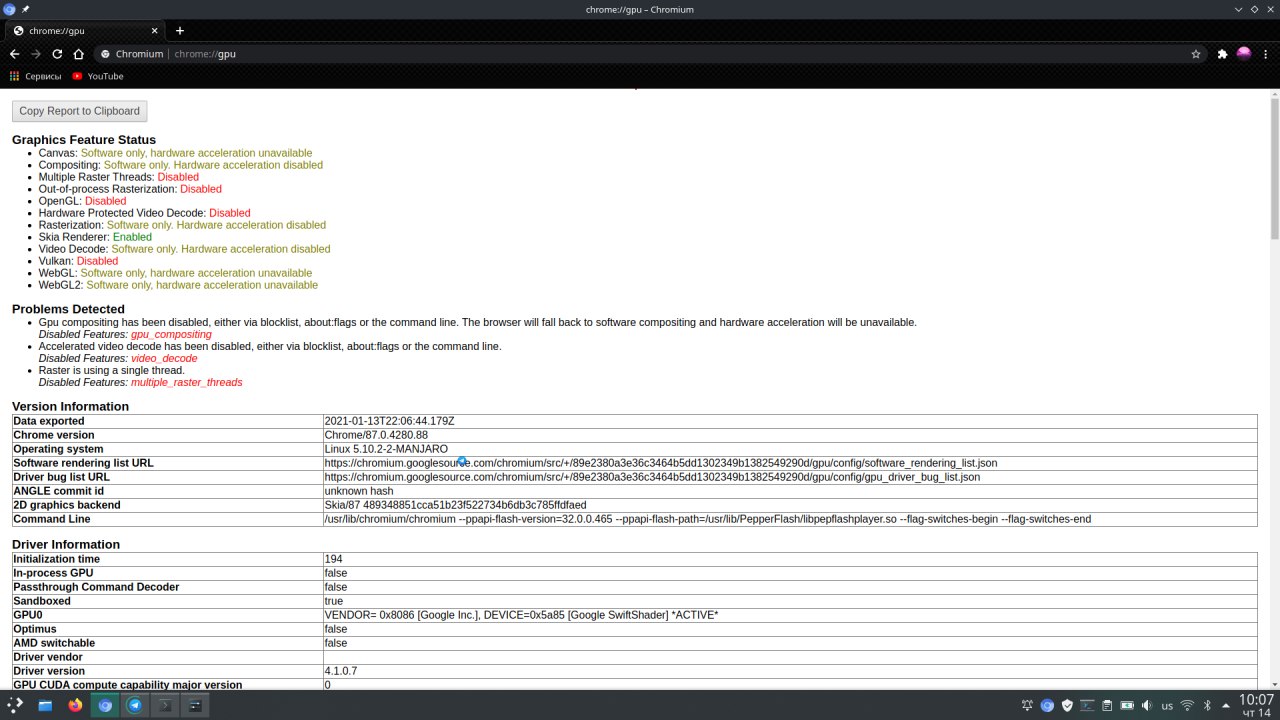This screenshot has height=720, width=1280.
Task: Open the Bluetooth tray icon
Action: pyautogui.click(x=1207, y=705)
